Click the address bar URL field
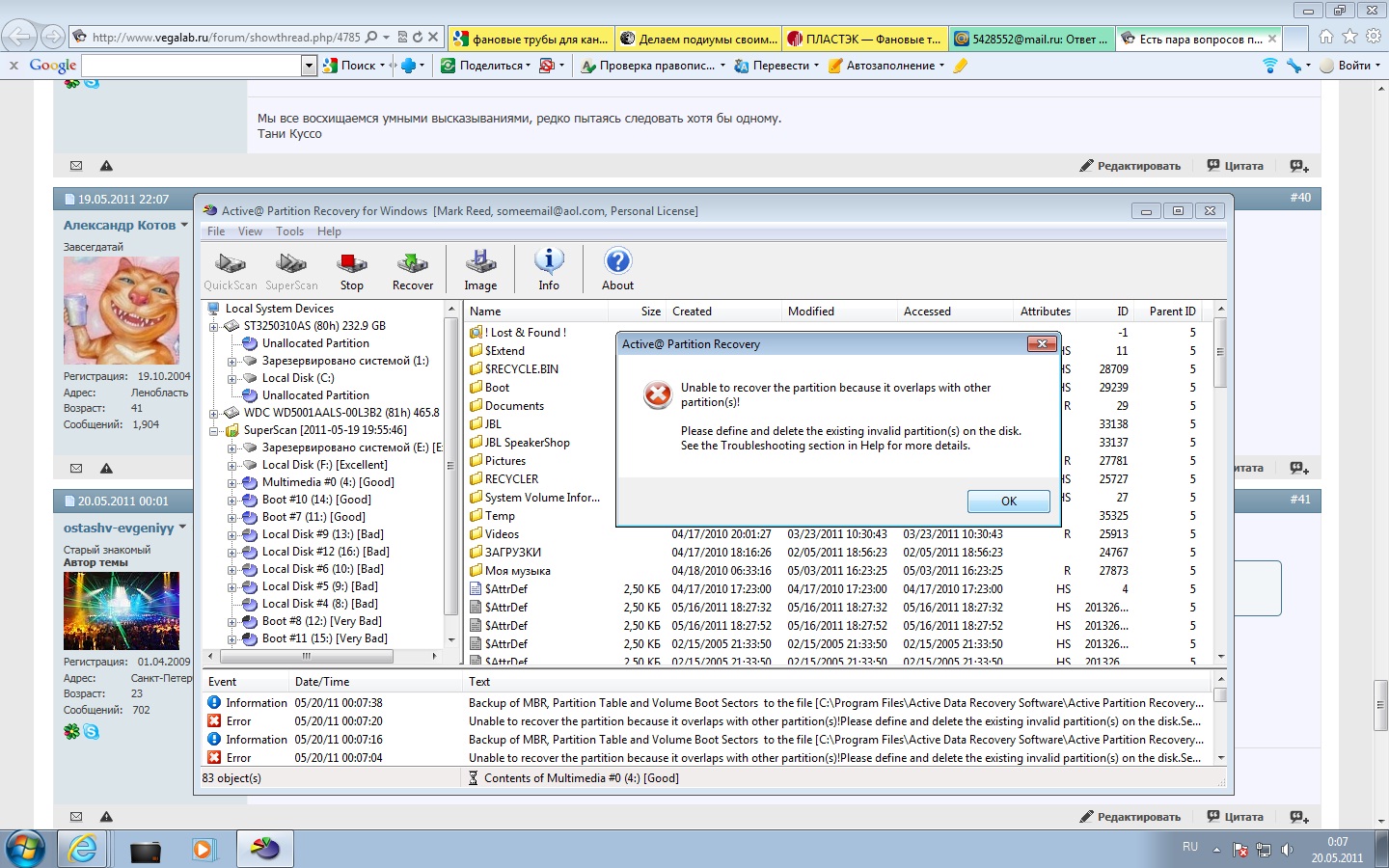Image resolution: width=1389 pixels, height=868 pixels. point(227,38)
